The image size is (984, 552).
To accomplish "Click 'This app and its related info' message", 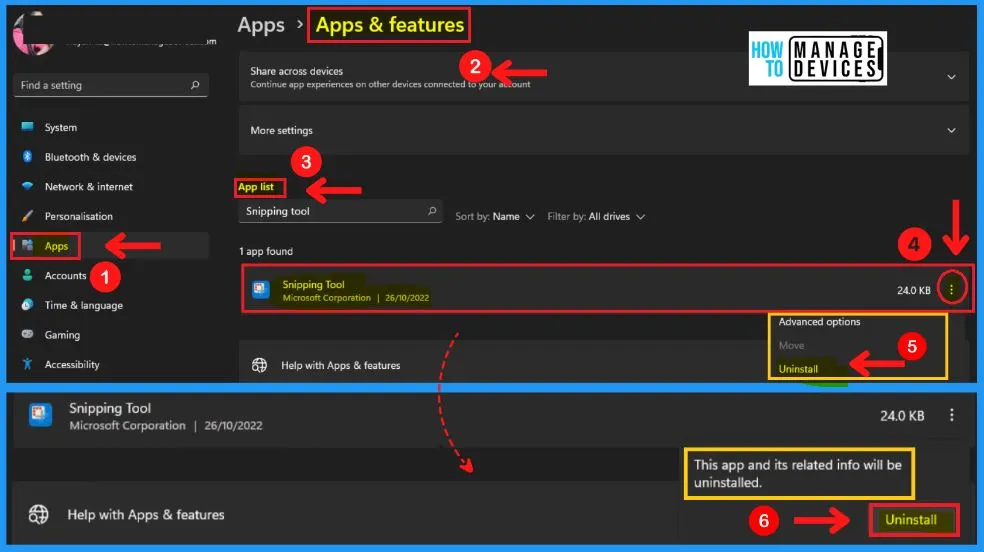I will 798,474.
